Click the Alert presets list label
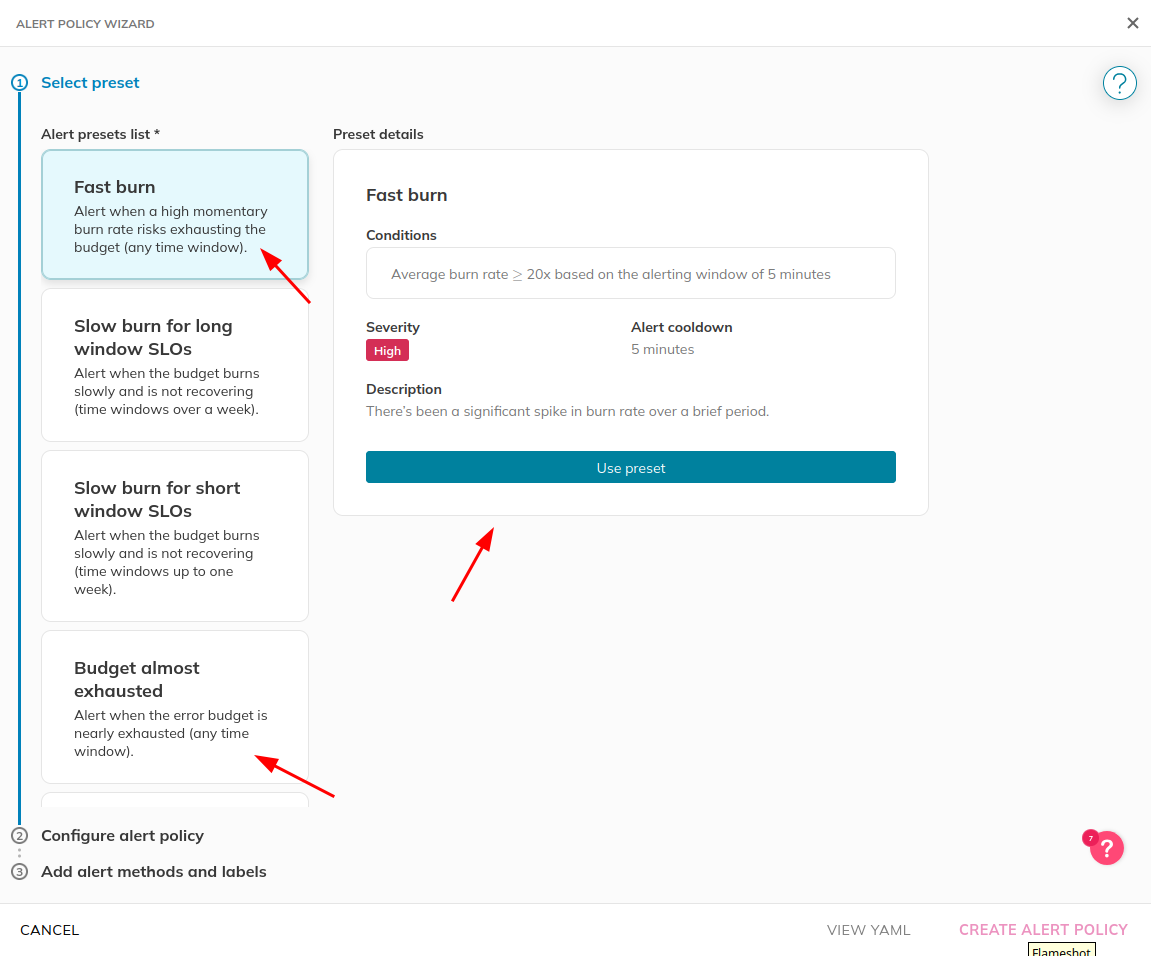 click(101, 134)
